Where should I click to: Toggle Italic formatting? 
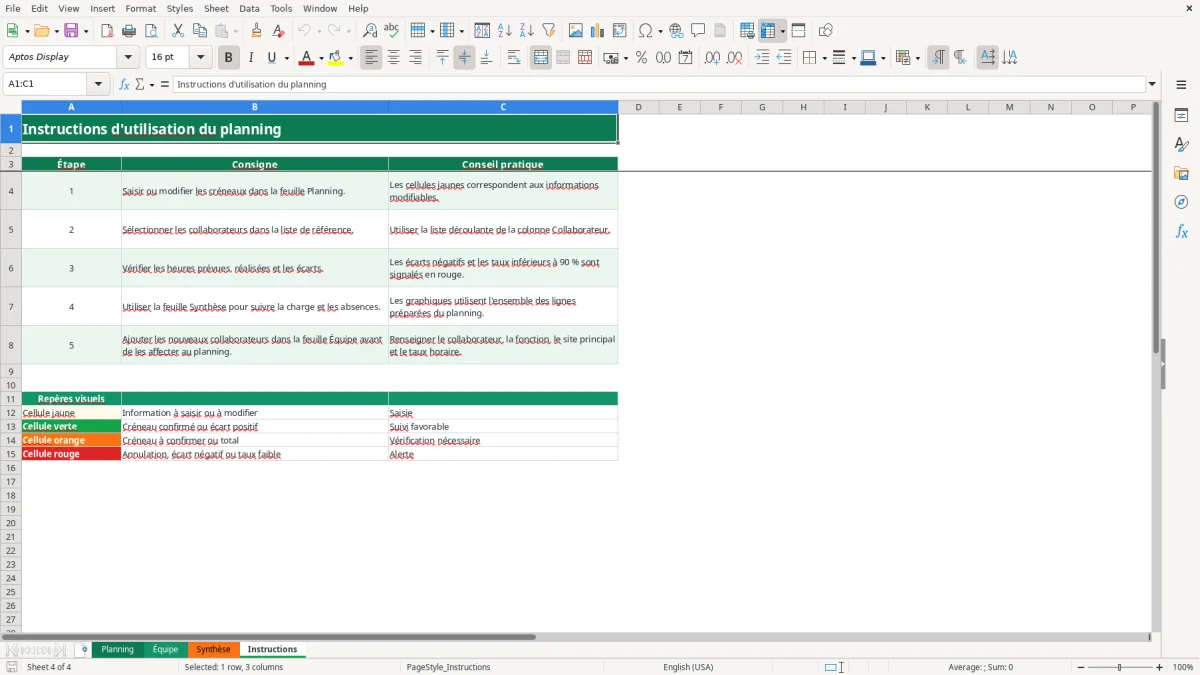click(x=251, y=58)
